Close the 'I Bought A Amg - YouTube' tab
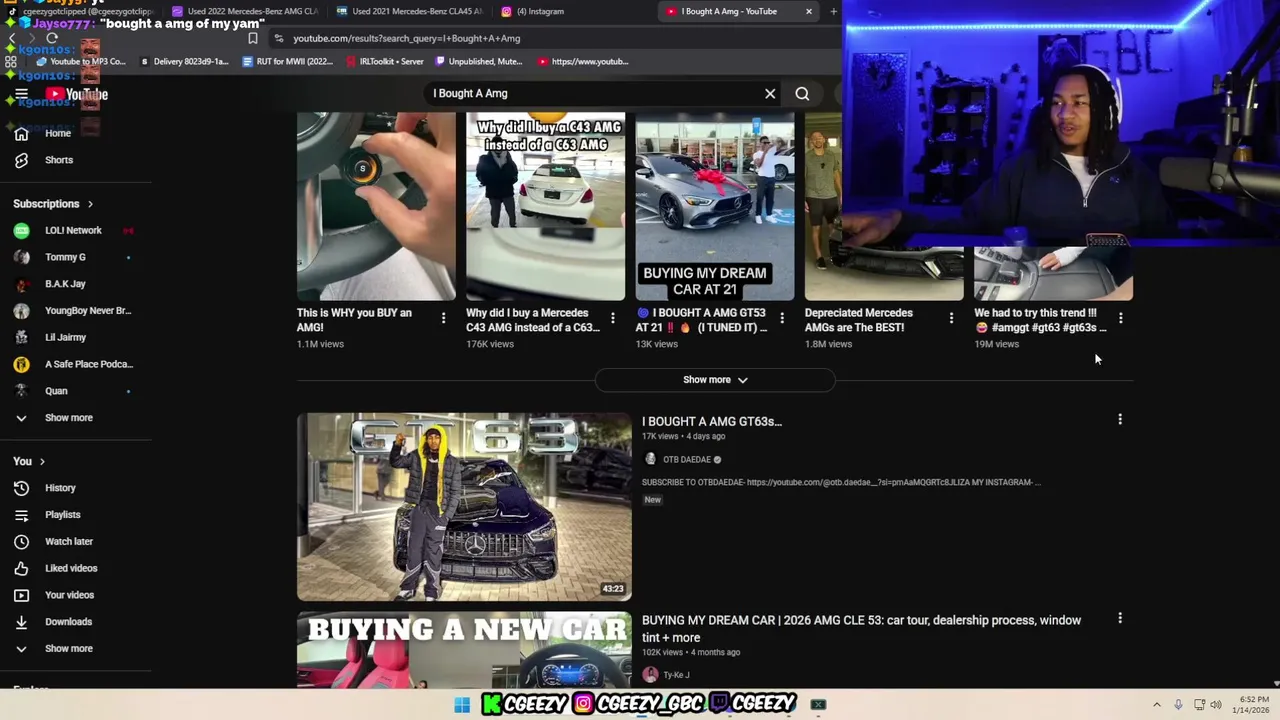Viewport: 1280px width, 720px height. pos(809,11)
